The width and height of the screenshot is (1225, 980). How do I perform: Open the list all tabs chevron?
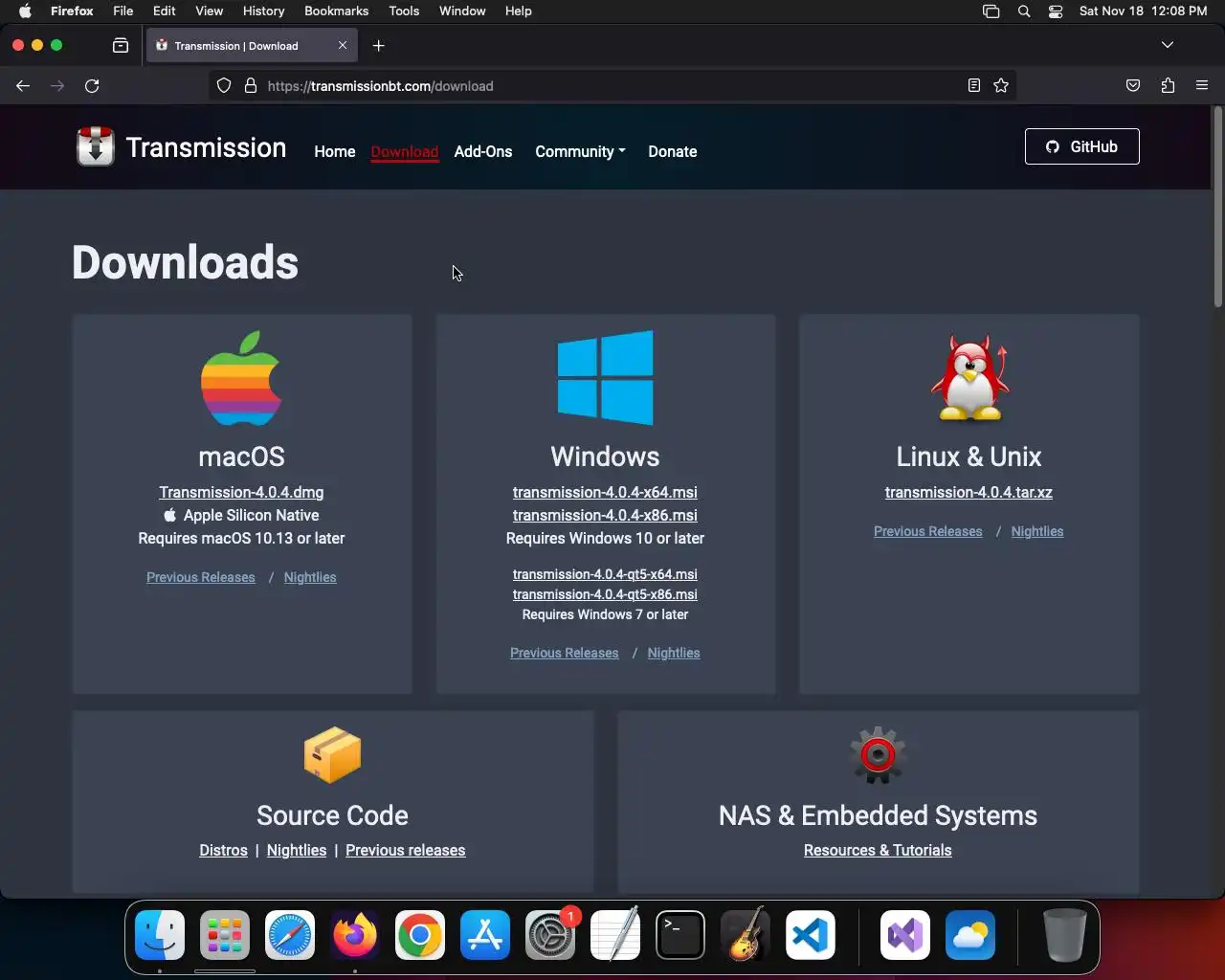[x=1168, y=45]
